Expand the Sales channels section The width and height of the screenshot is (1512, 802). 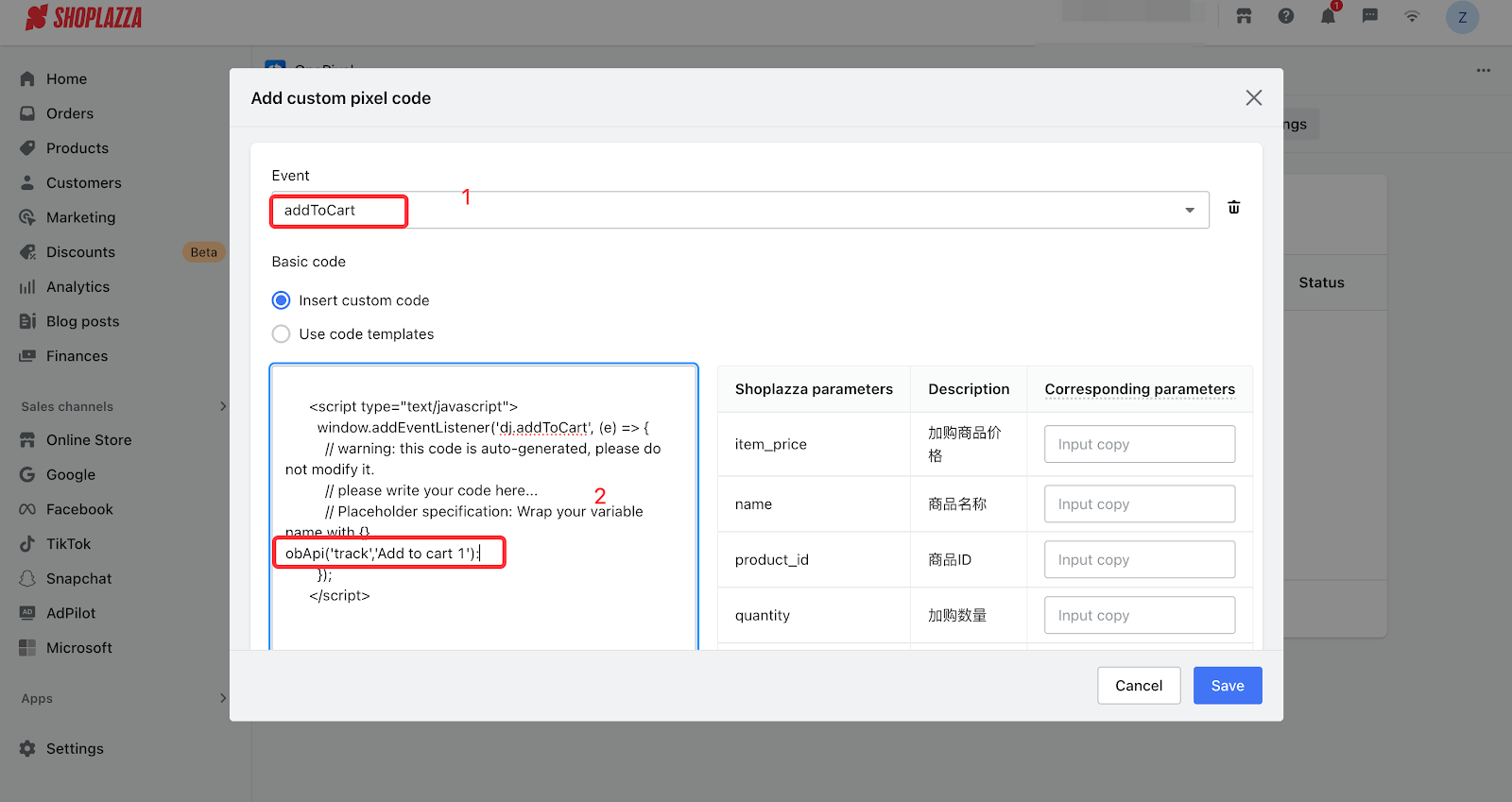223,406
